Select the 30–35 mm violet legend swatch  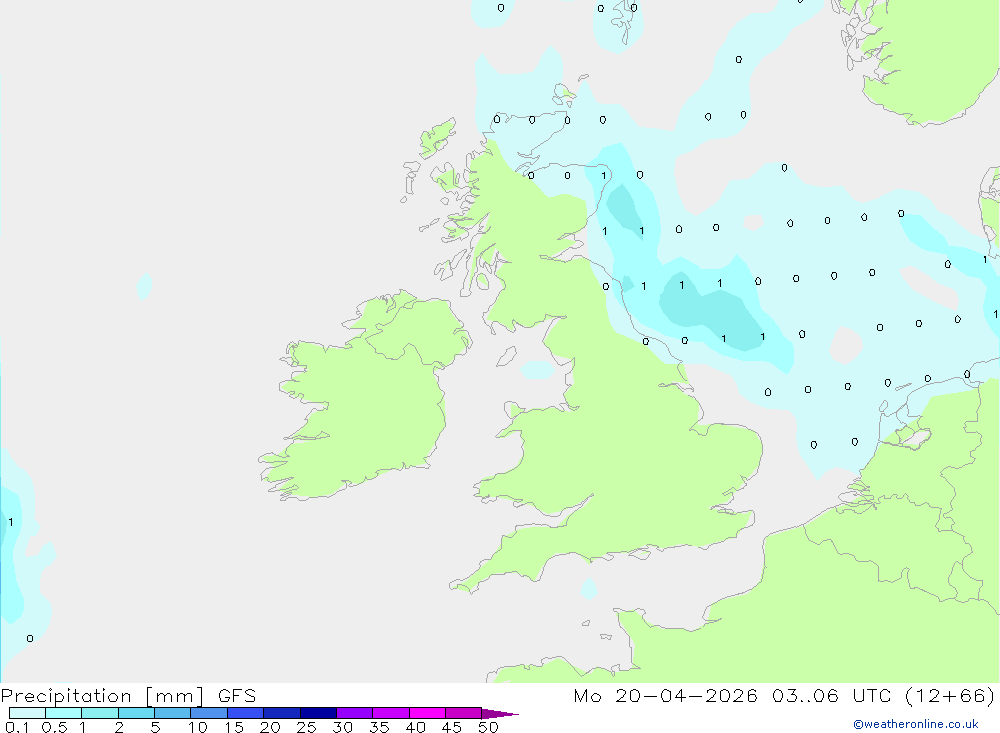pos(355,713)
